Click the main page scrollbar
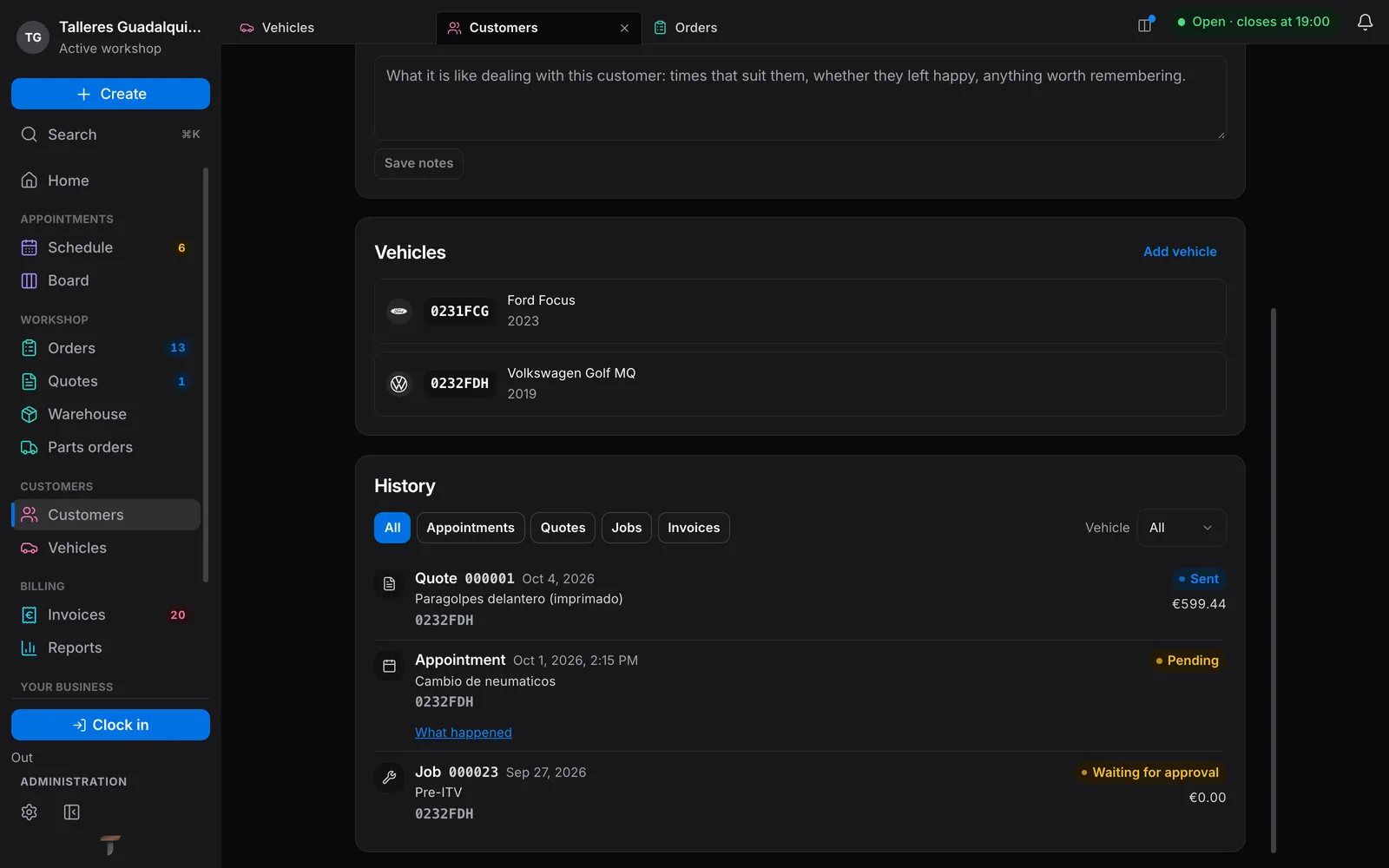 tap(1274, 580)
